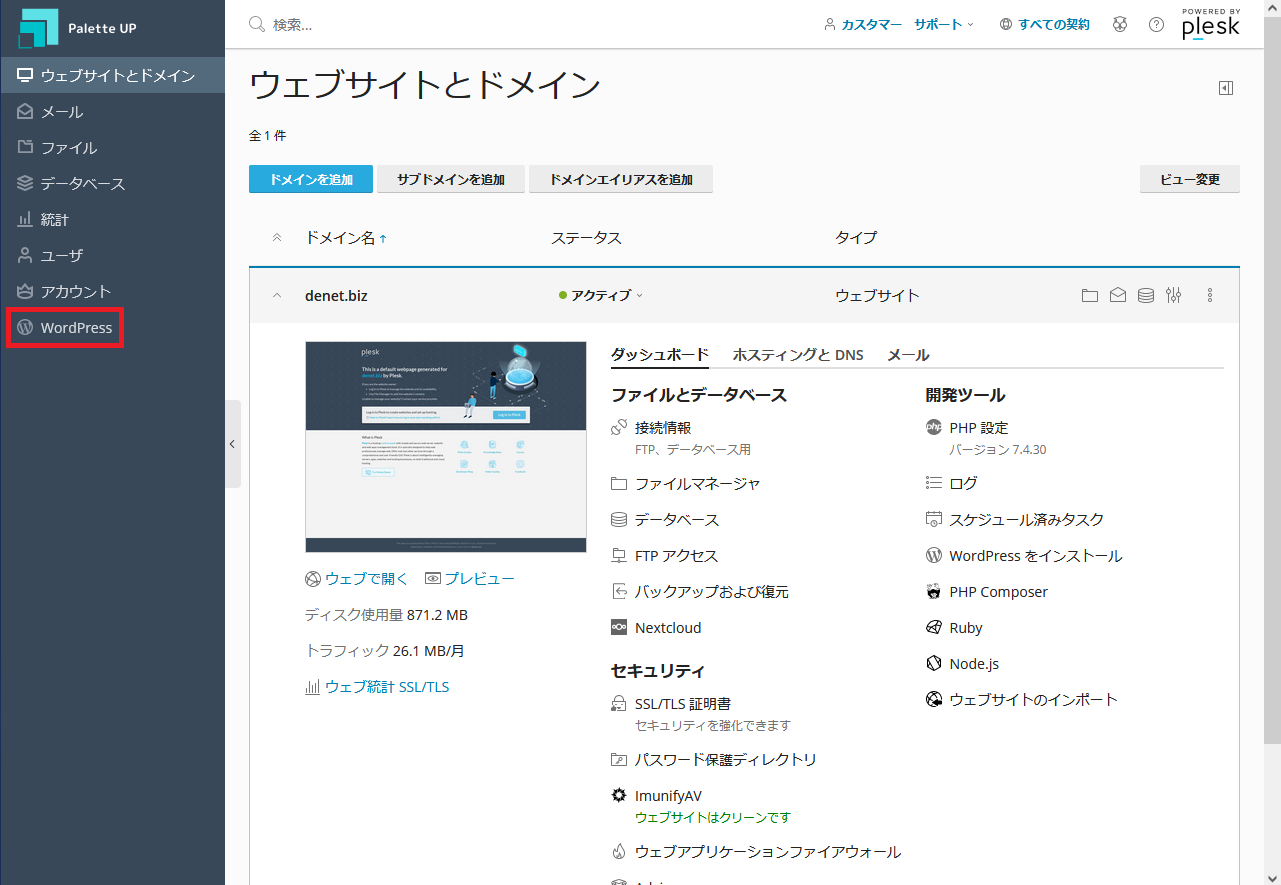
Task: Click the ファイルマネージャ folder icon
Action: [619, 484]
